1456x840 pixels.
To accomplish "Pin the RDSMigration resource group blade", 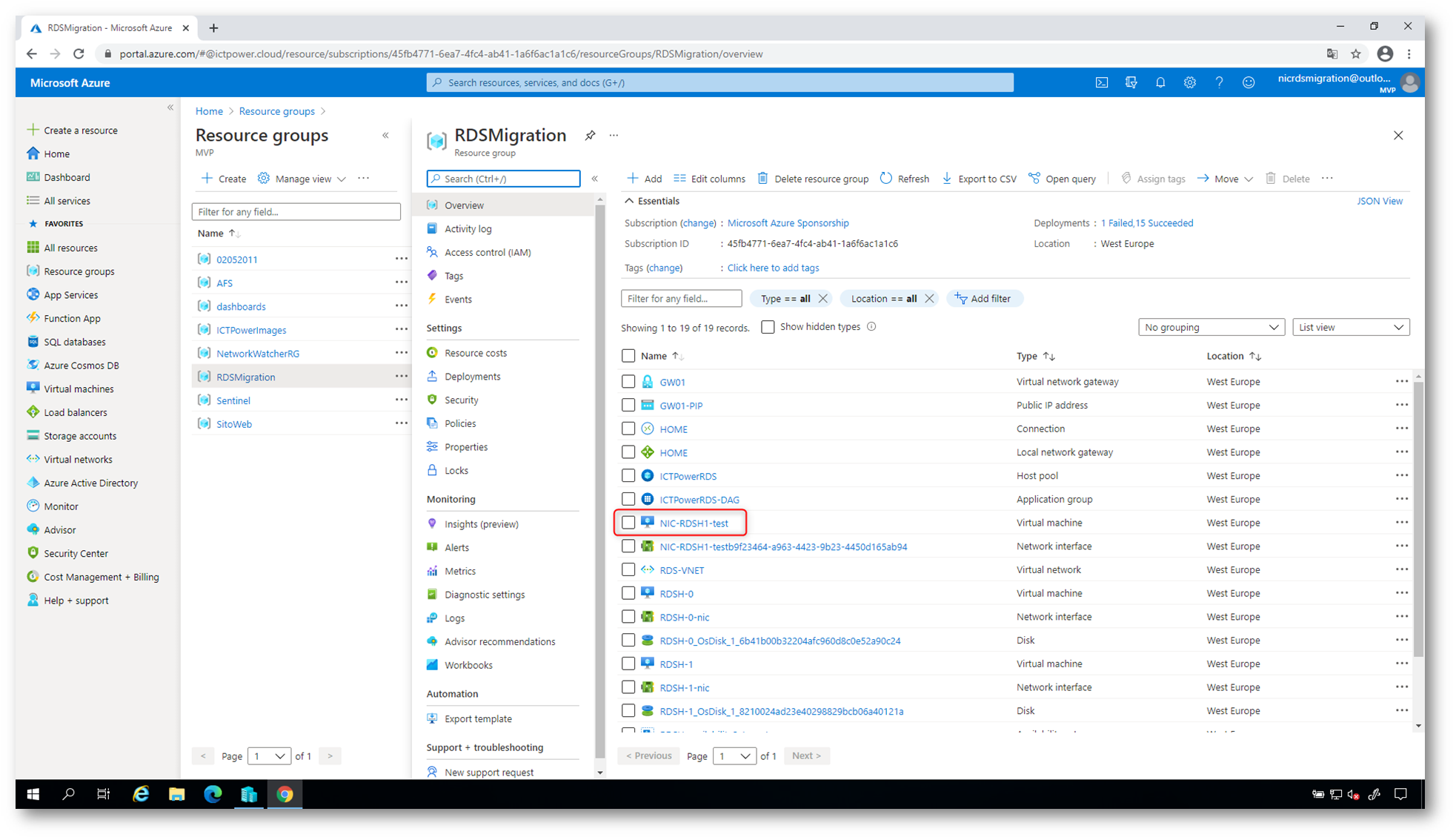I will [590, 135].
